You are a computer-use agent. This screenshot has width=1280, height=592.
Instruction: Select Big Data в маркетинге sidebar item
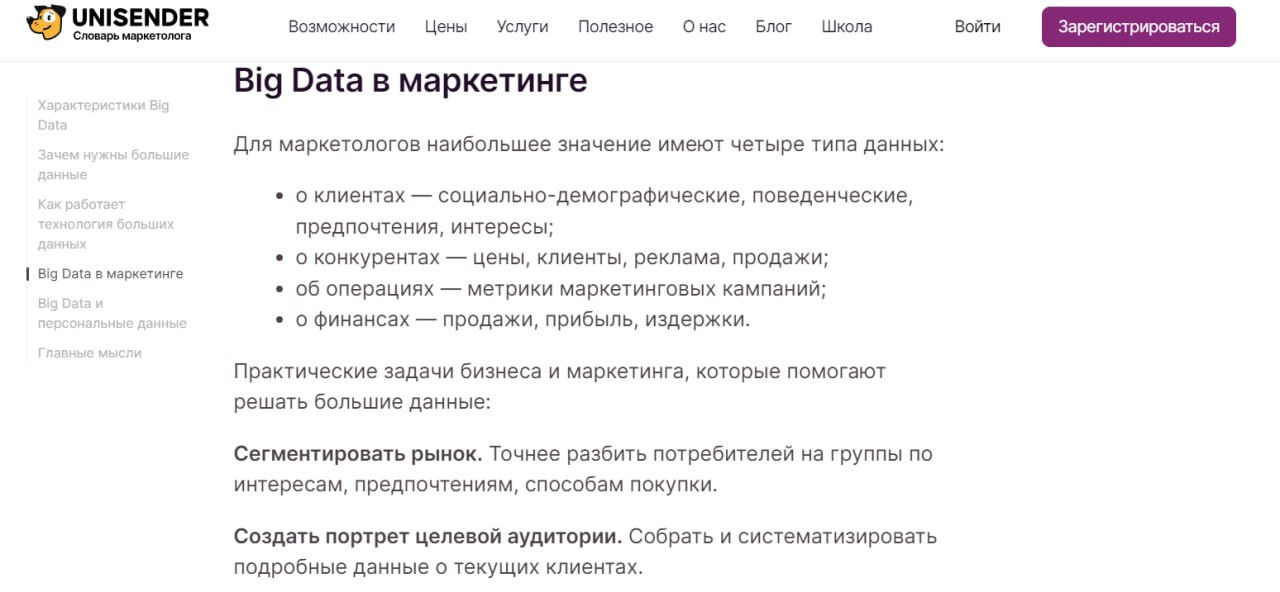(x=110, y=274)
